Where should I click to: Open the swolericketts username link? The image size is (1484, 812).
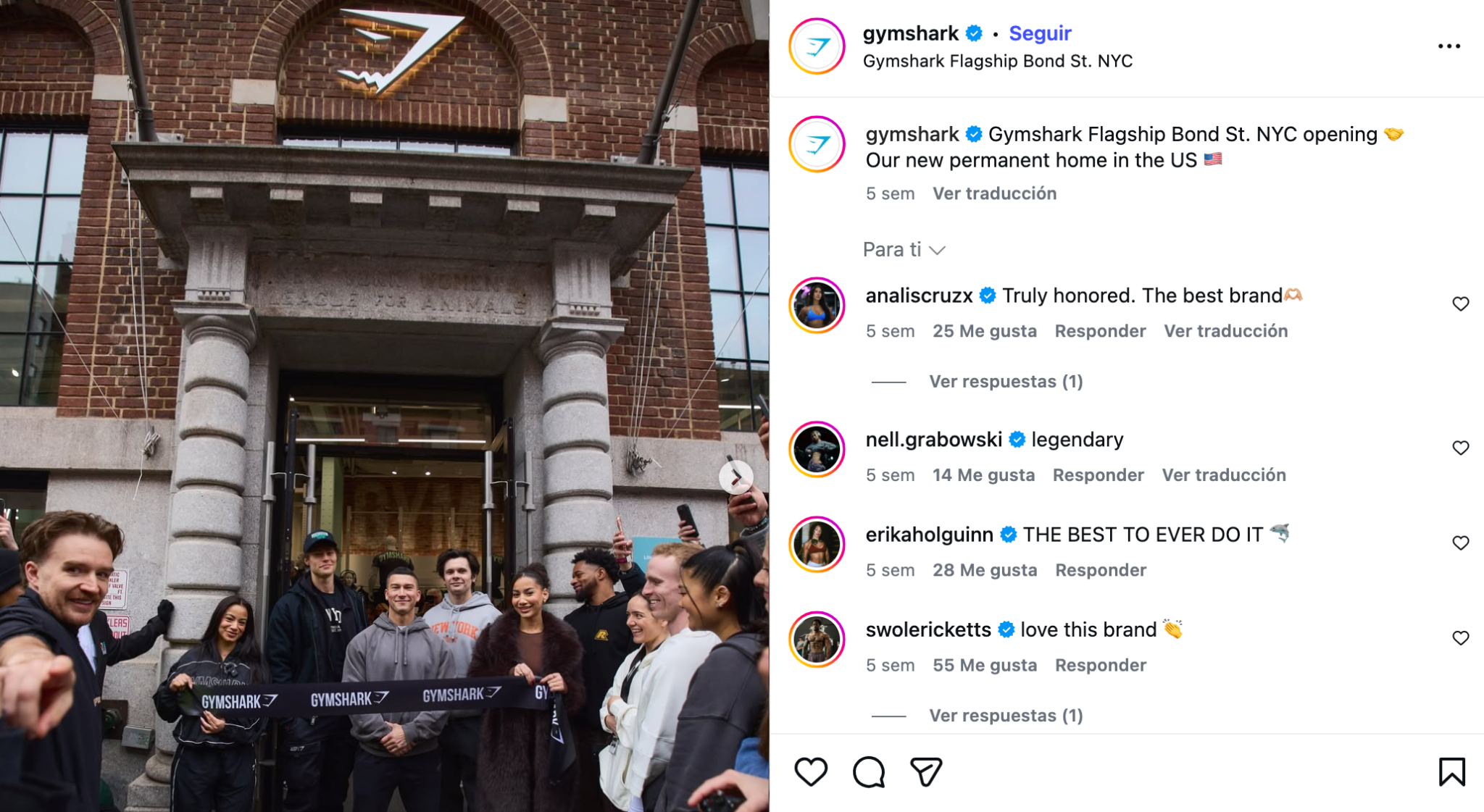tap(928, 629)
